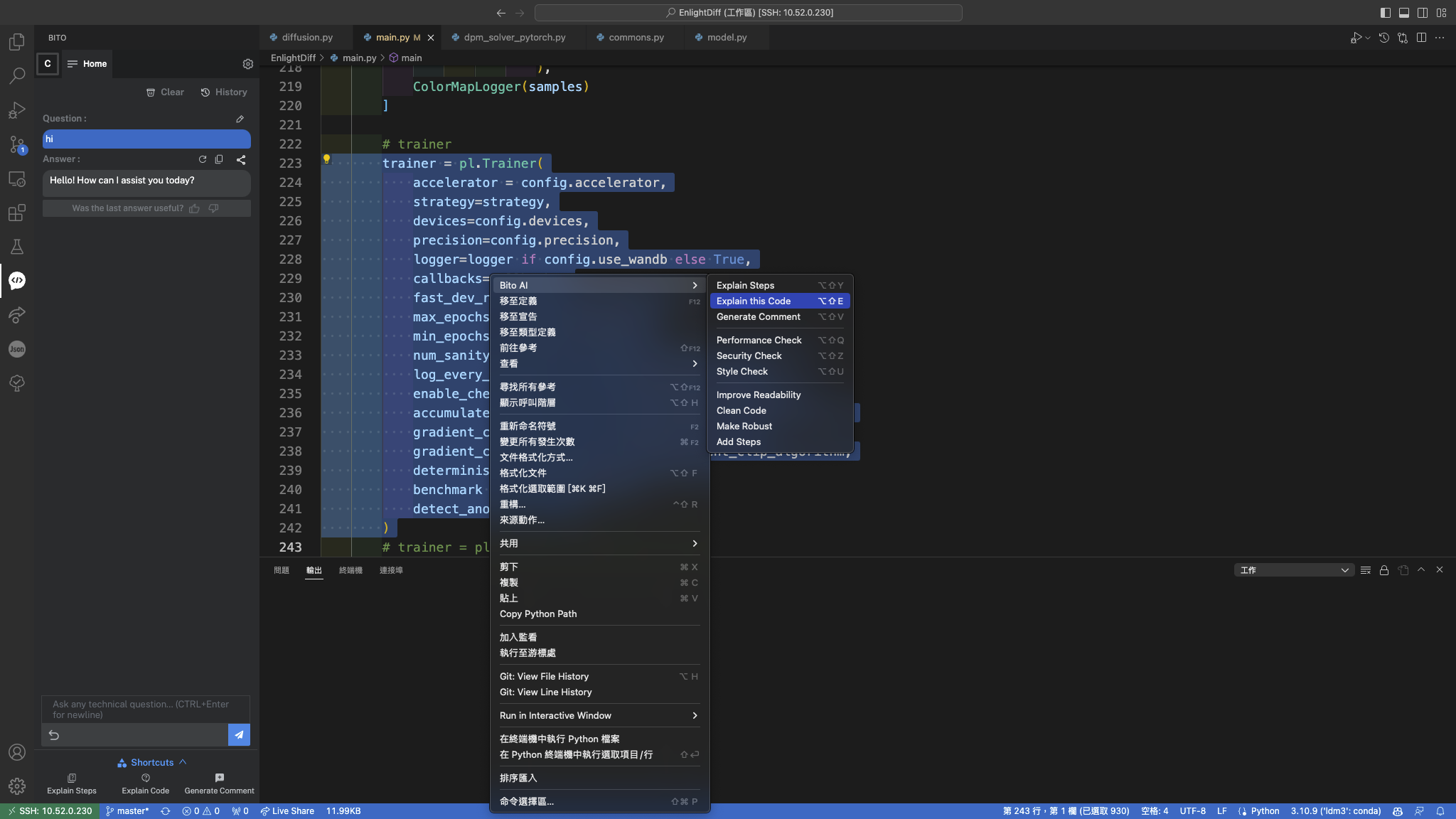1456x819 pixels.
Task: Open the Bito AI activity bar icon
Action: click(16, 280)
